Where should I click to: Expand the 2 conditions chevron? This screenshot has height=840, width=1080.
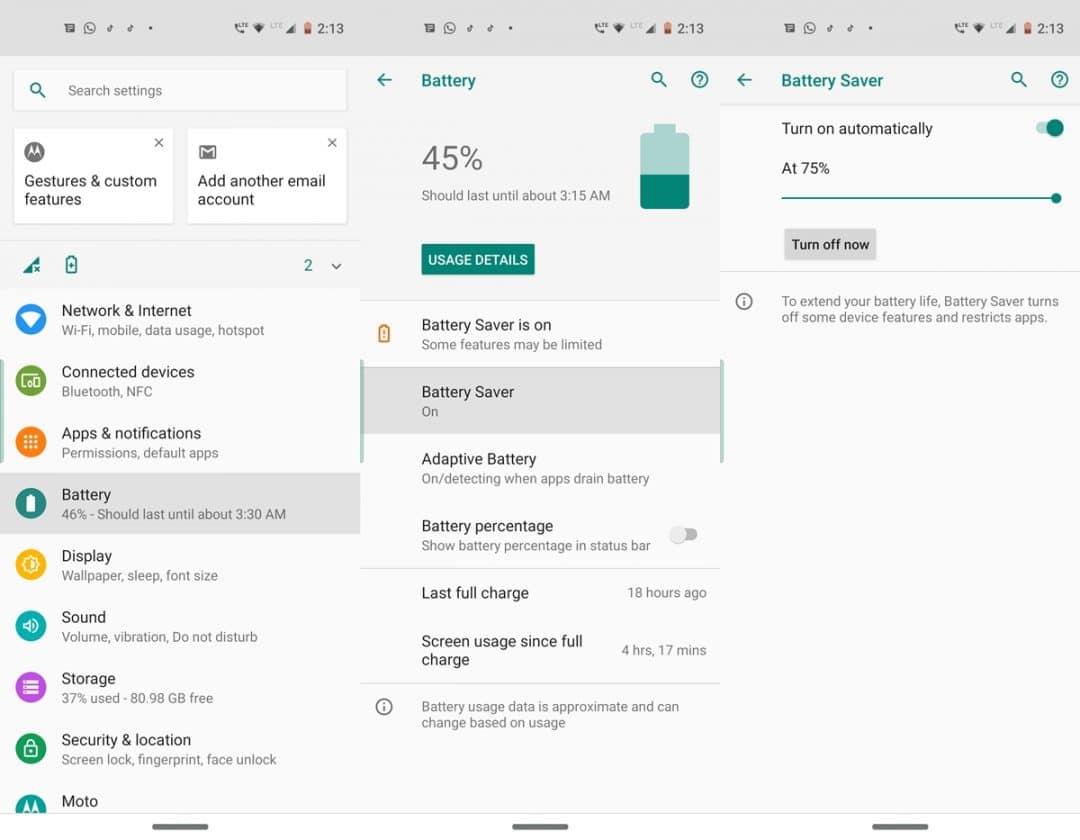click(x=336, y=266)
